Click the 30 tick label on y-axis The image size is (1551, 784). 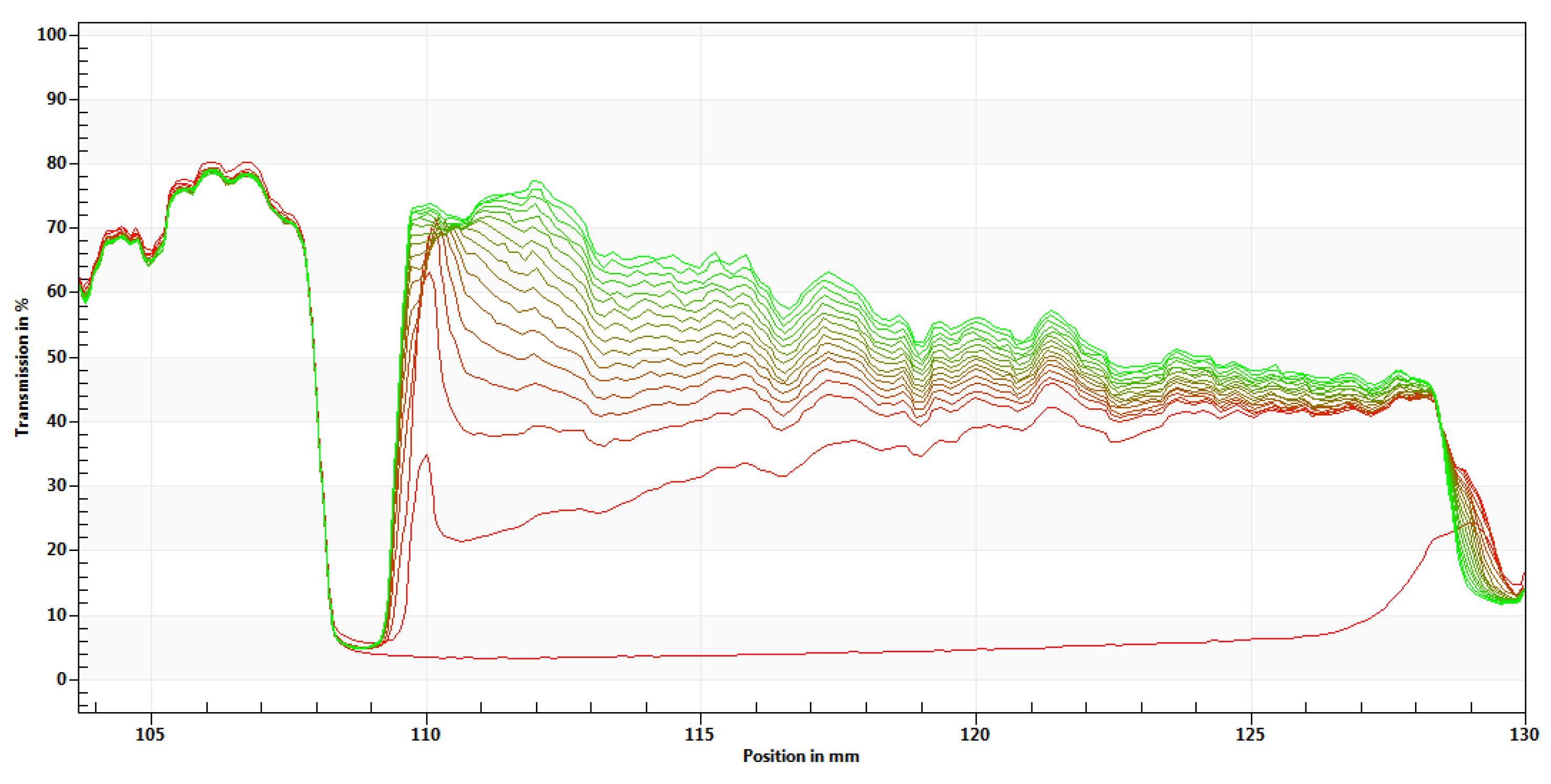click(x=57, y=485)
